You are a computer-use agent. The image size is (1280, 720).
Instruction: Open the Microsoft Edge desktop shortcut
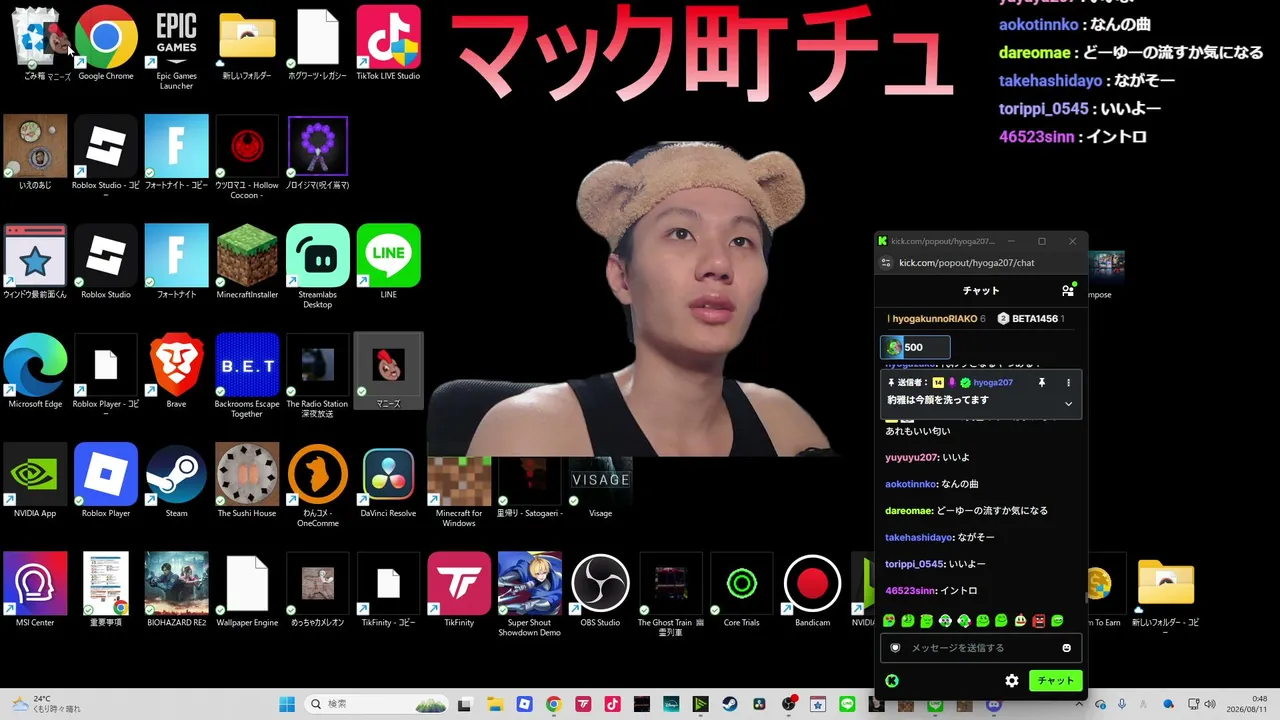pyautogui.click(x=35, y=370)
